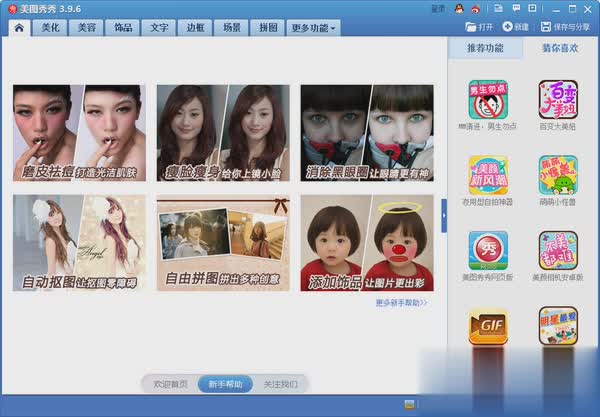Click the skin/wardrobe icon in title bar
The image size is (600, 417).
pyautogui.click(x=498, y=8)
